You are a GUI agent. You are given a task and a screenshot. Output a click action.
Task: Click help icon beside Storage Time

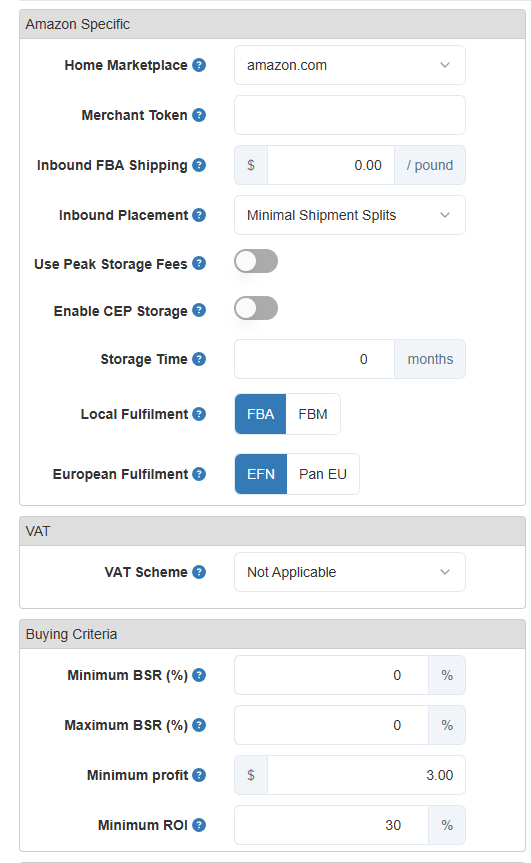coord(199,359)
